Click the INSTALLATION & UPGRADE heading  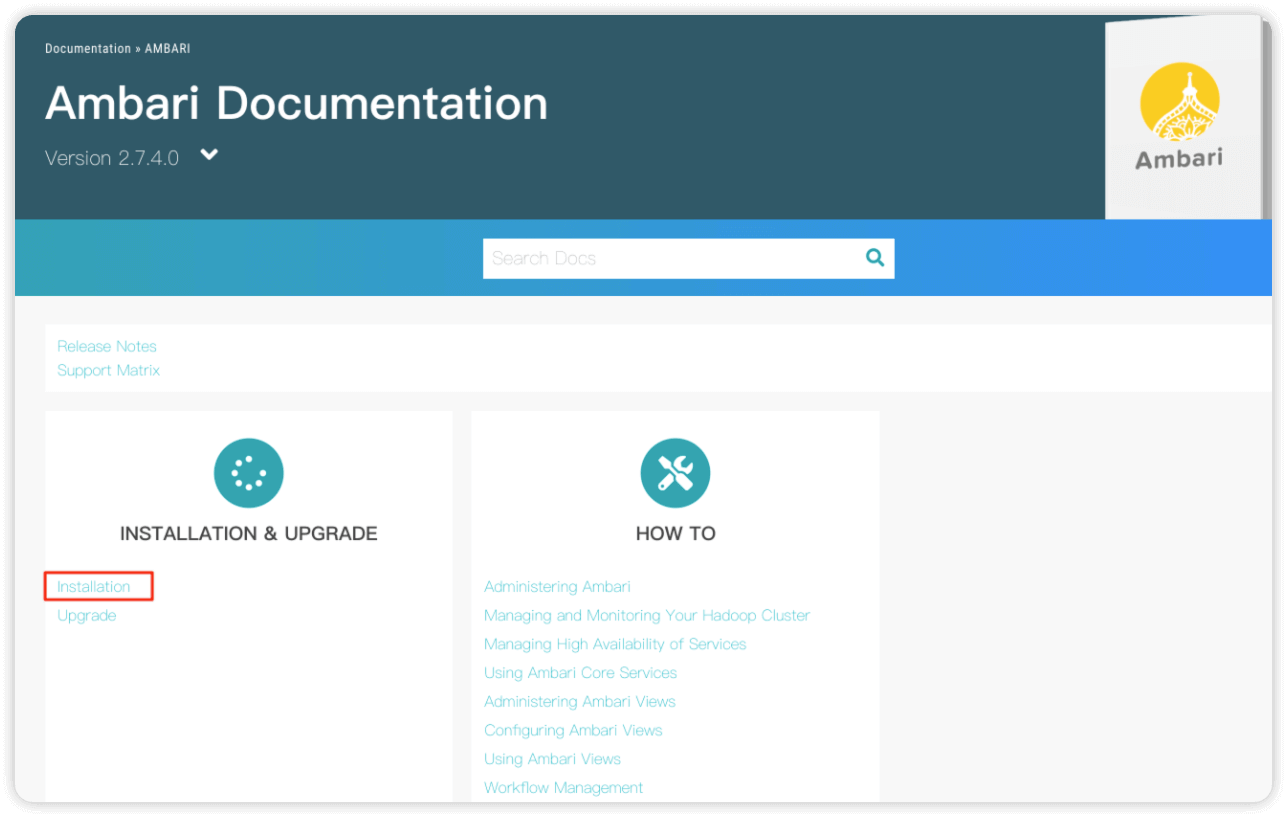coord(249,533)
